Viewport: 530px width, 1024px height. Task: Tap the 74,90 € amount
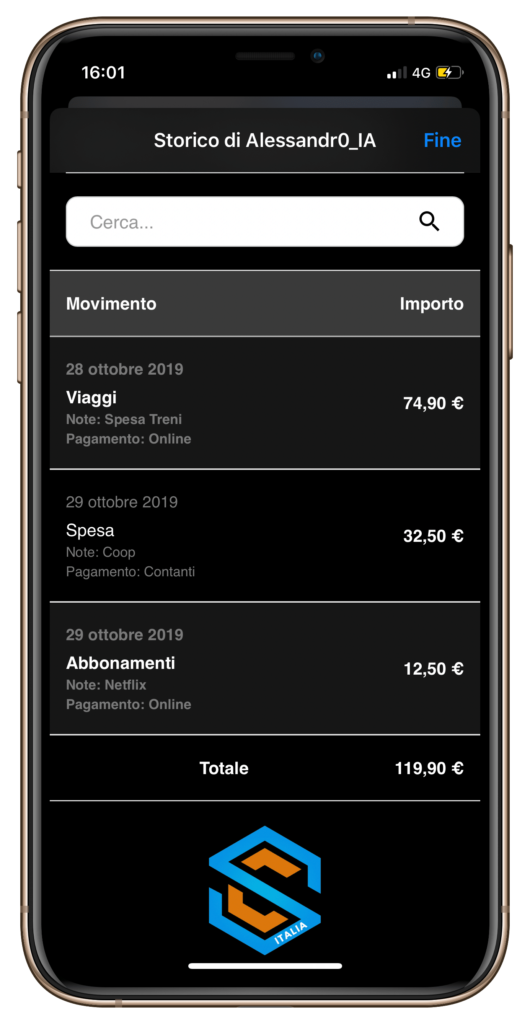tap(433, 403)
